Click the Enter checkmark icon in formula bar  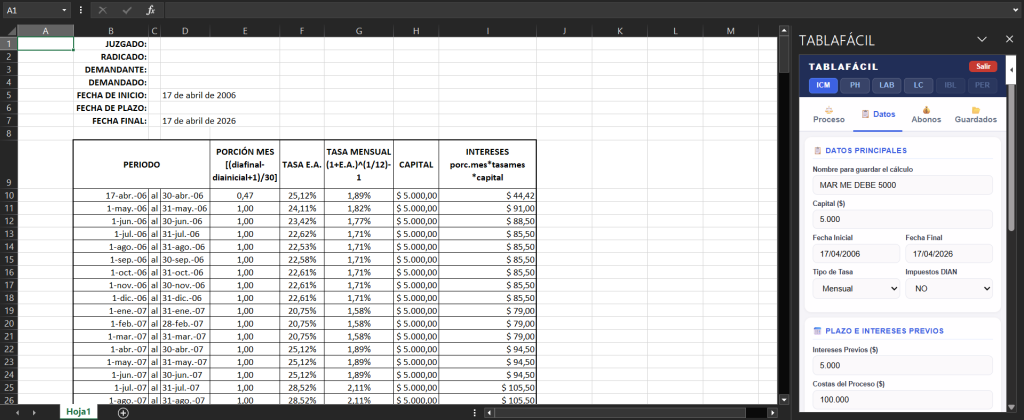126,9
